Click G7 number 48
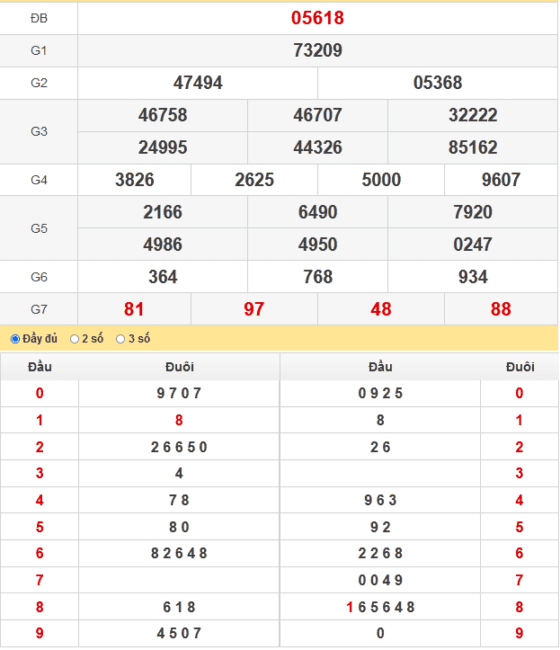Viewport: 560px width, 650px height. tap(381, 309)
